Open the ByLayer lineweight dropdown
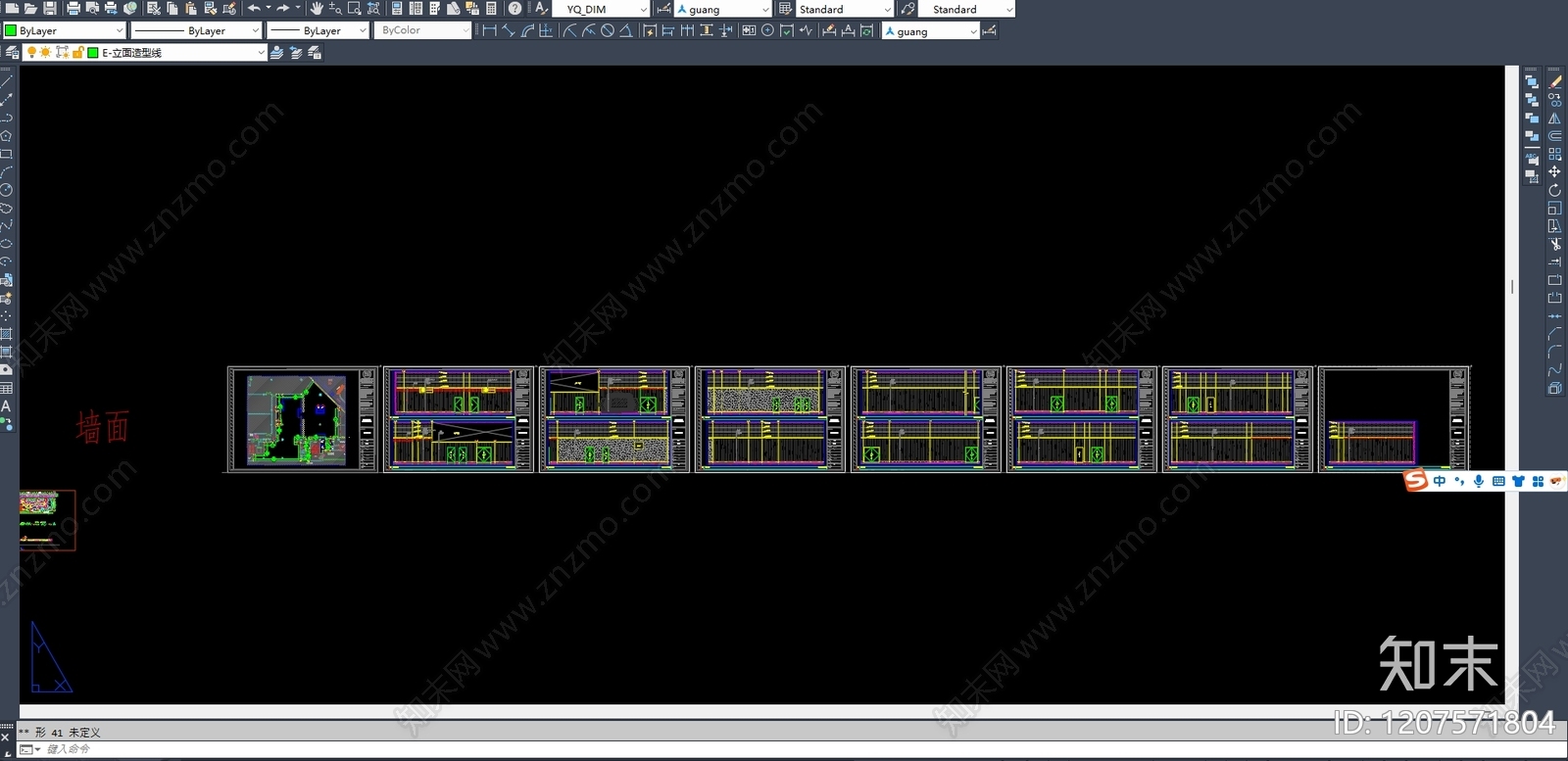 pyautogui.click(x=318, y=30)
